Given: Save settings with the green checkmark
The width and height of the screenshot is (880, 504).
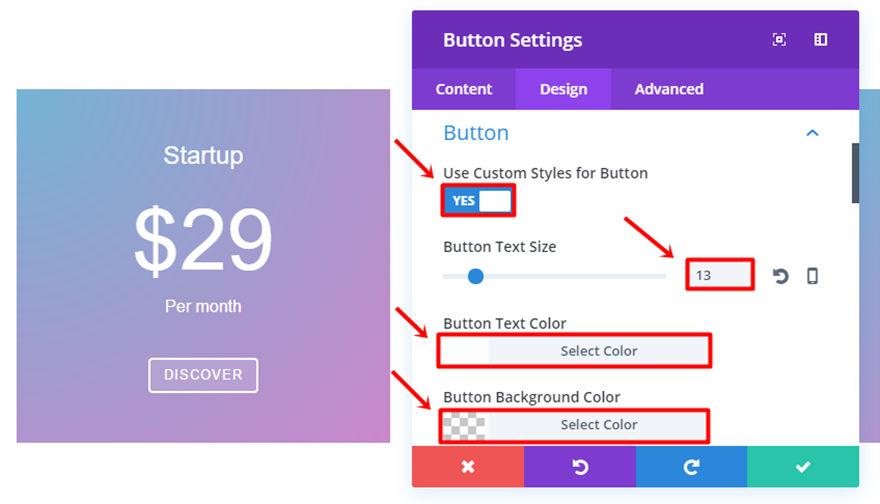Looking at the screenshot, I should coord(802,467).
